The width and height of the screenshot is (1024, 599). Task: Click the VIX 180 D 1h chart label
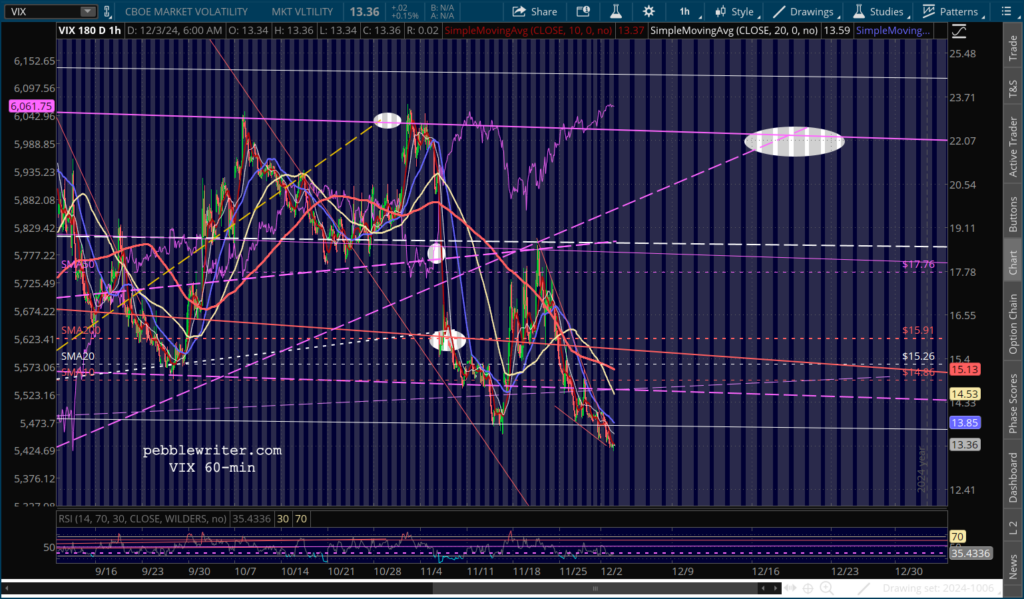pos(90,31)
